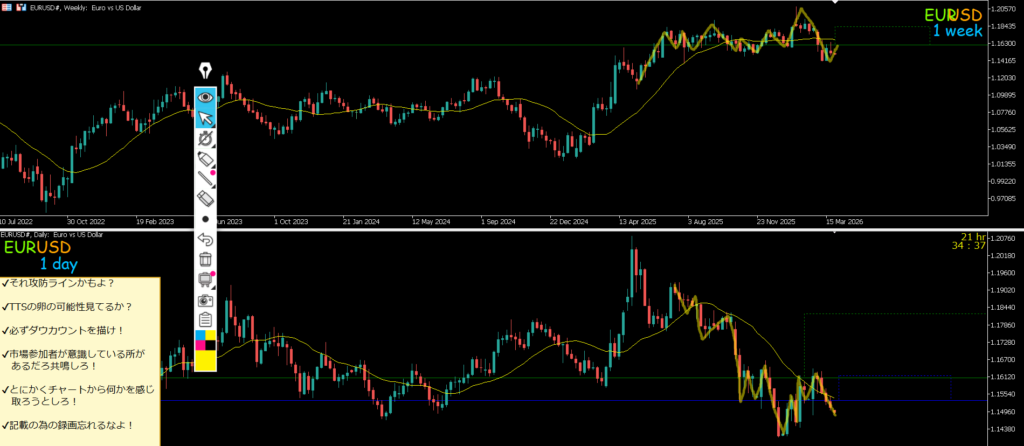Click the EURUSD Weekly chart title
Viewport: 1024px width, 446px height.
point(60,5)
